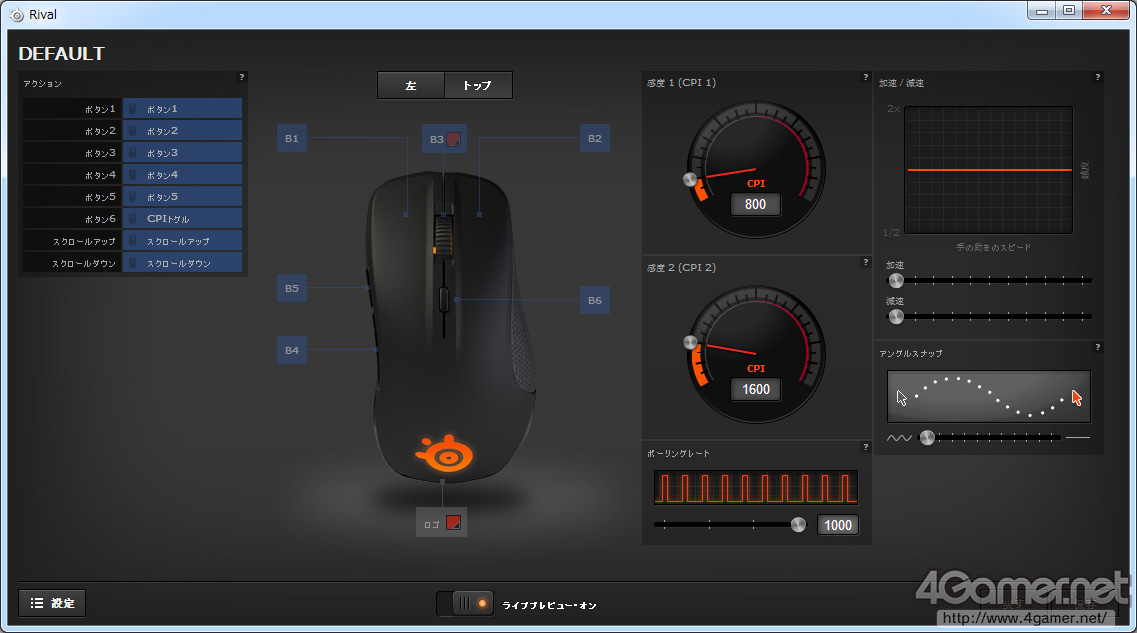Open action dropdown for ボタン1
This screenshot has width=1137, height=633.
point(182,109)
